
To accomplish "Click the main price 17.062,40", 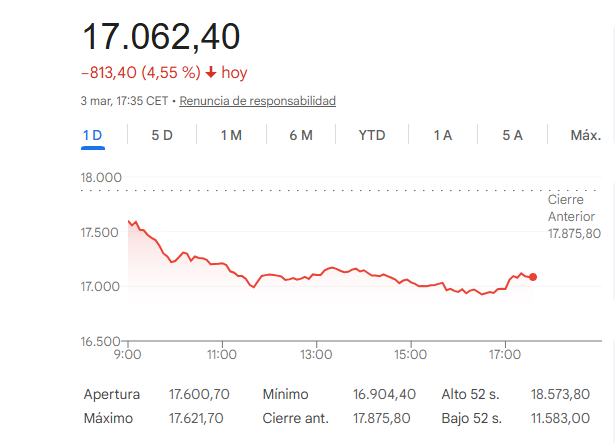I will tap(161, 37).
